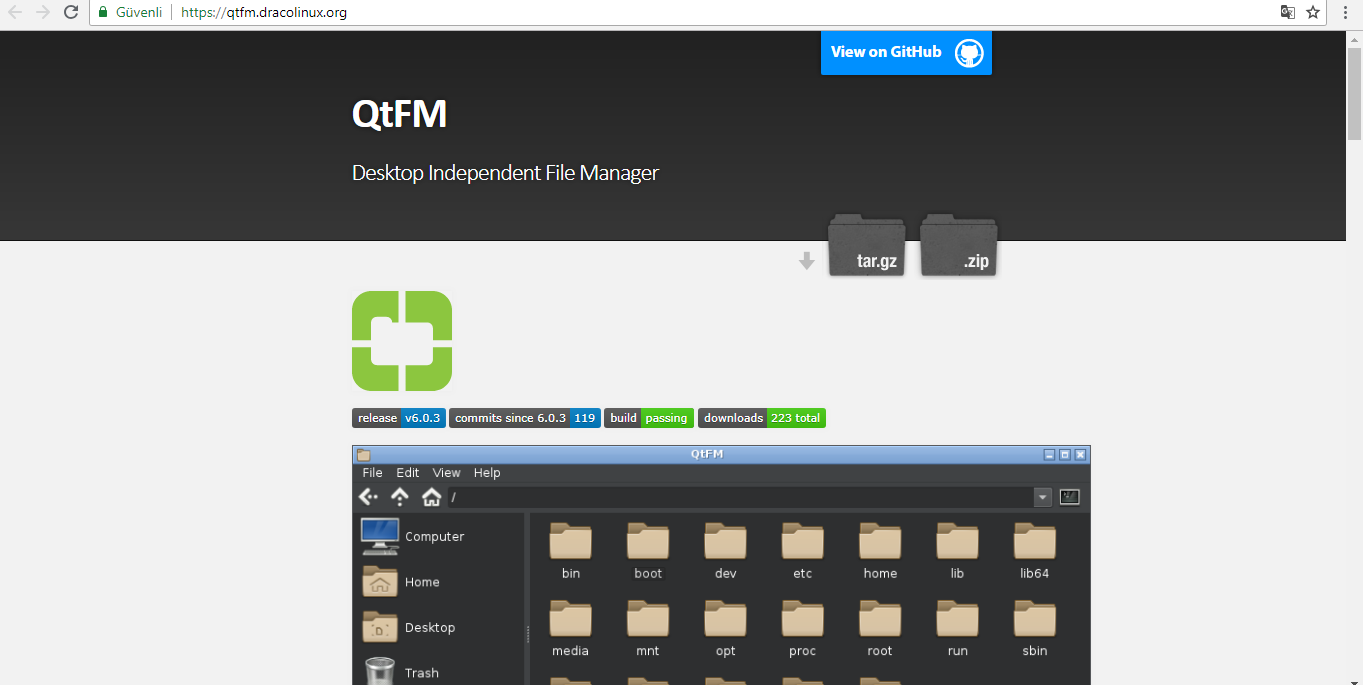Open the boot folder
The height and width of the screenshot is (685, 1363).
pos(648,551)
